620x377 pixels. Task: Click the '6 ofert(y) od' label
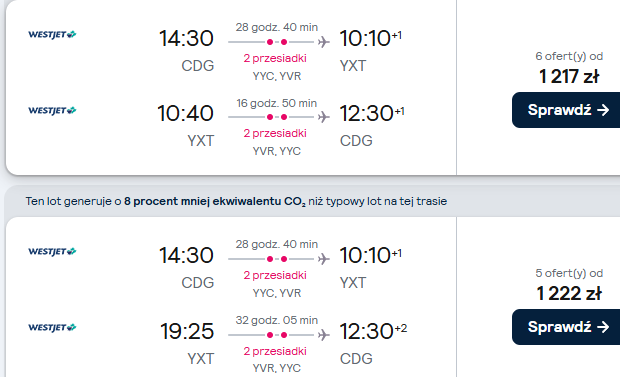pyautogui.click(x=569, y=56)
